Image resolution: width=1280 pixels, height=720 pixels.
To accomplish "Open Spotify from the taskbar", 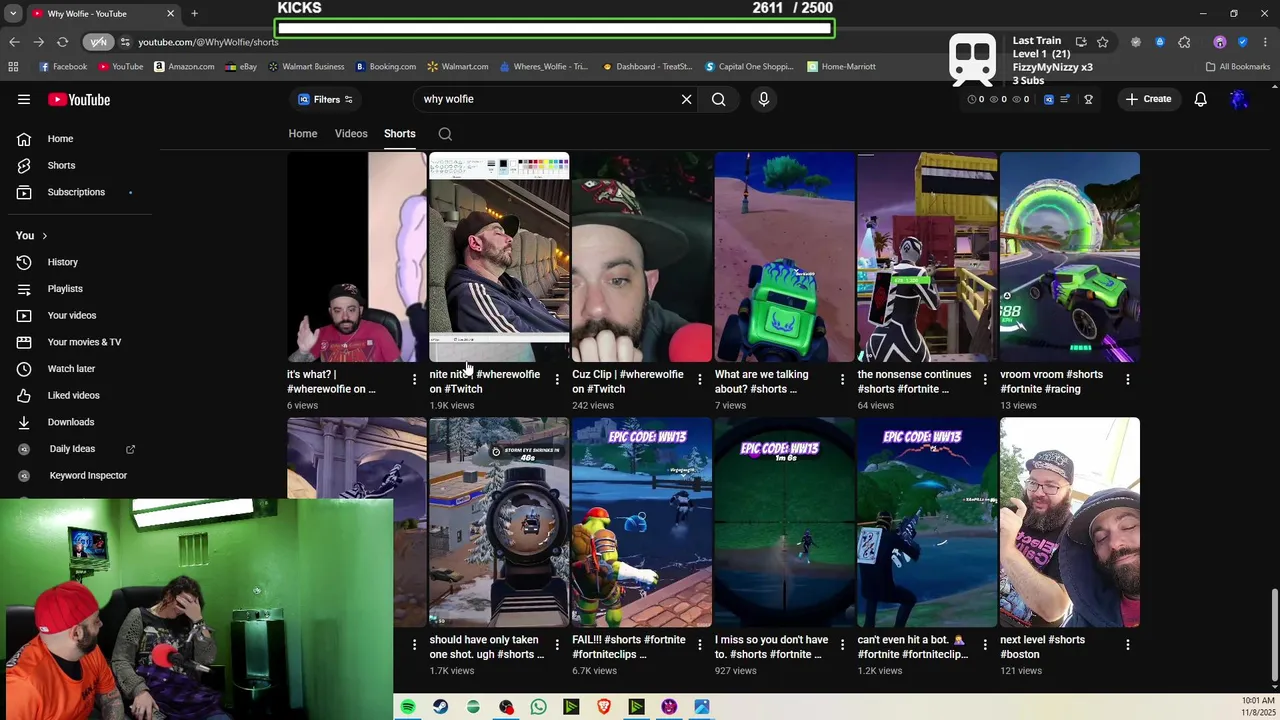I will coord(408,707).
